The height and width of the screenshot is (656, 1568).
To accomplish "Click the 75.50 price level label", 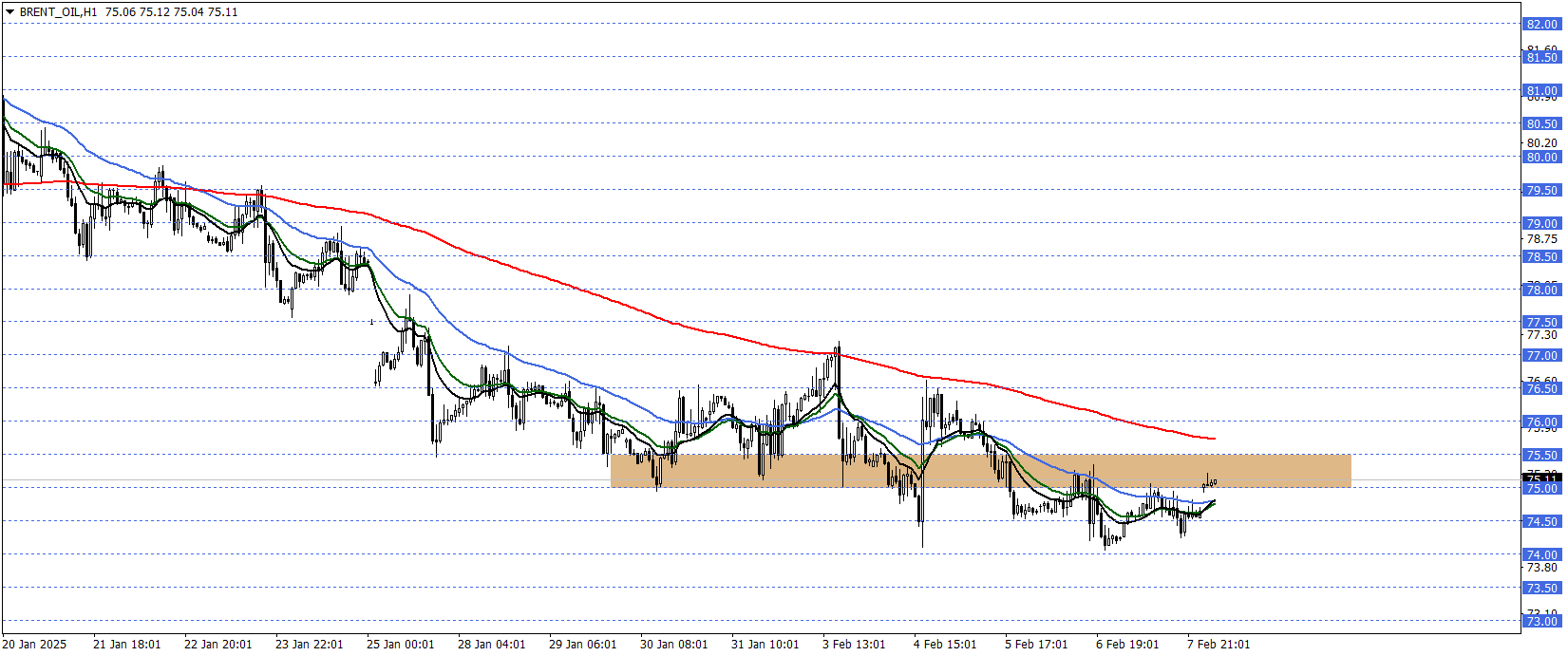I will pos(1541,456).
